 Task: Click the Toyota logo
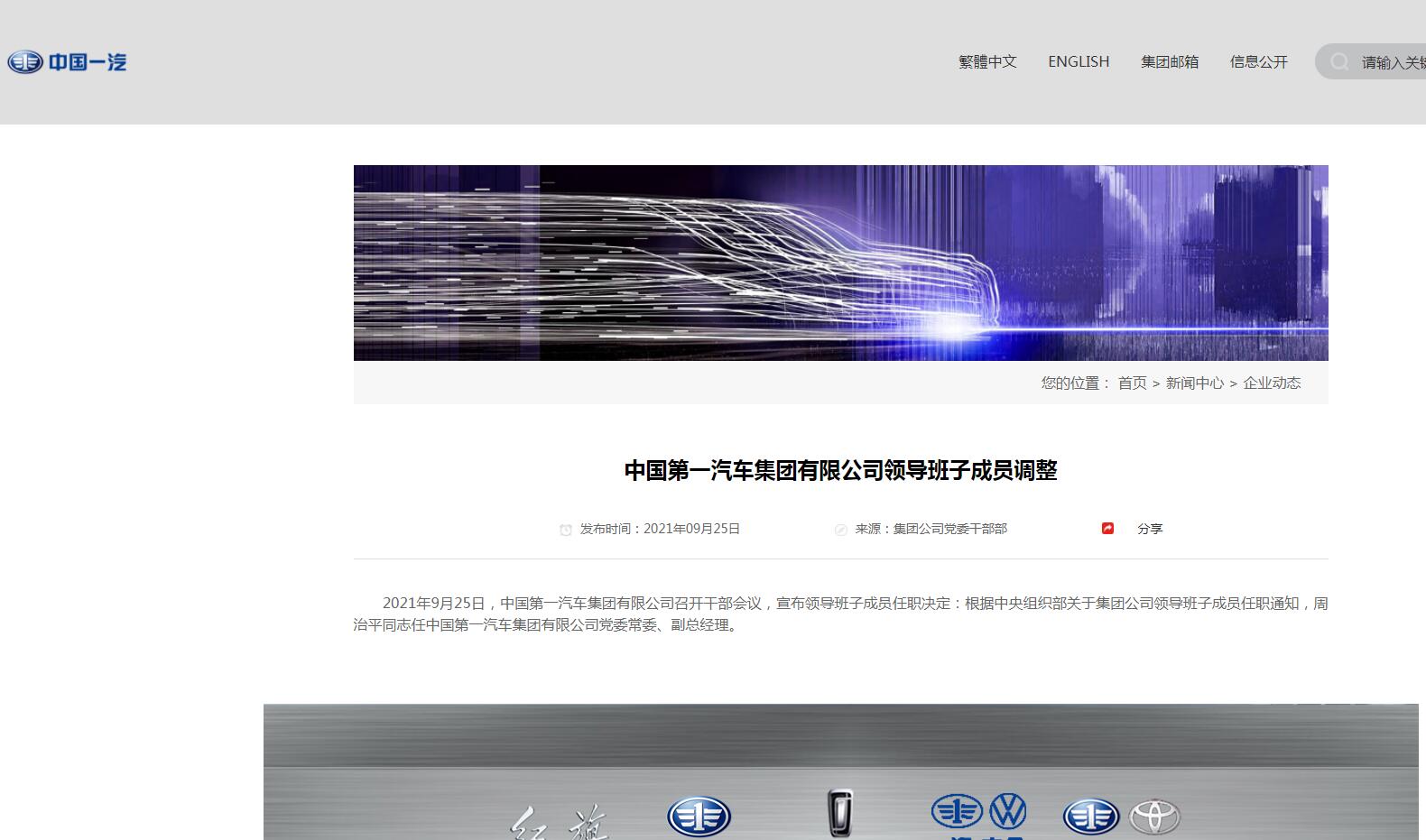pyautogui.click(x=1154, y=817)
